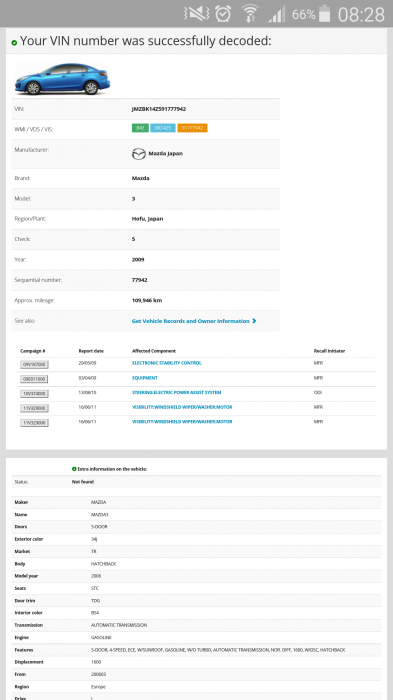Tap the cellular signal strength icon
The image size is (393, 700).
tap(277, 15)
